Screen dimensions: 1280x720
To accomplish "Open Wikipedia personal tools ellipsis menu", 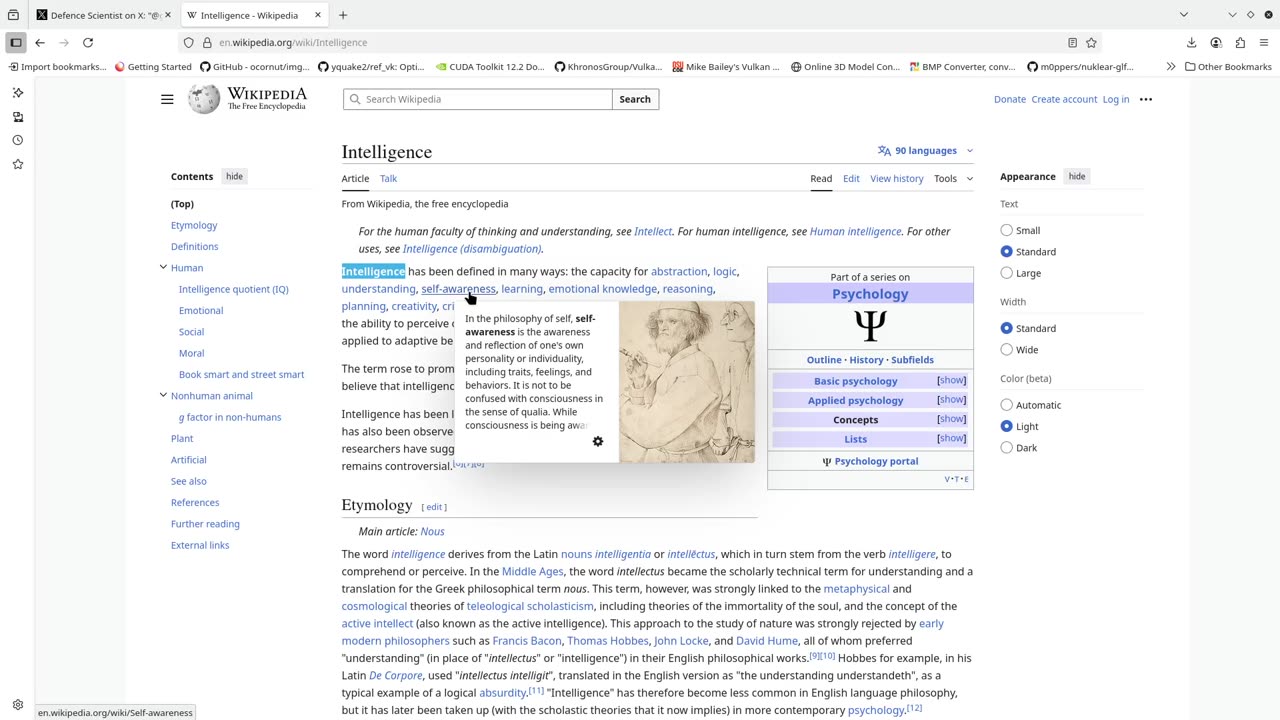I will tap(1146, 99).
